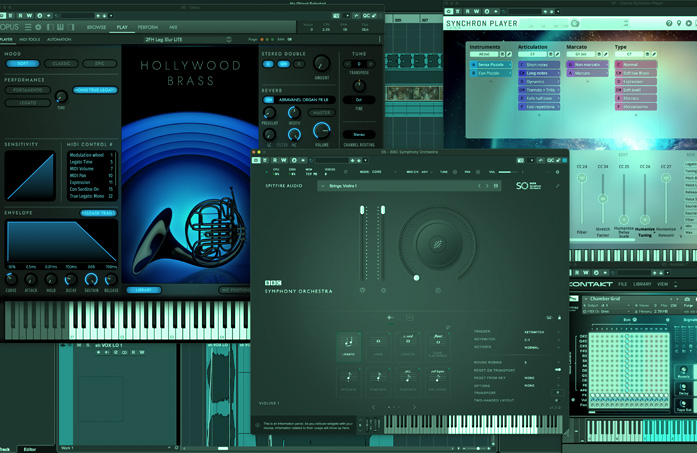Show the Opus keyboard panel icon
The height and width of the screenshot is (453, 697).
pyautogui.click(x=60, y=27)
